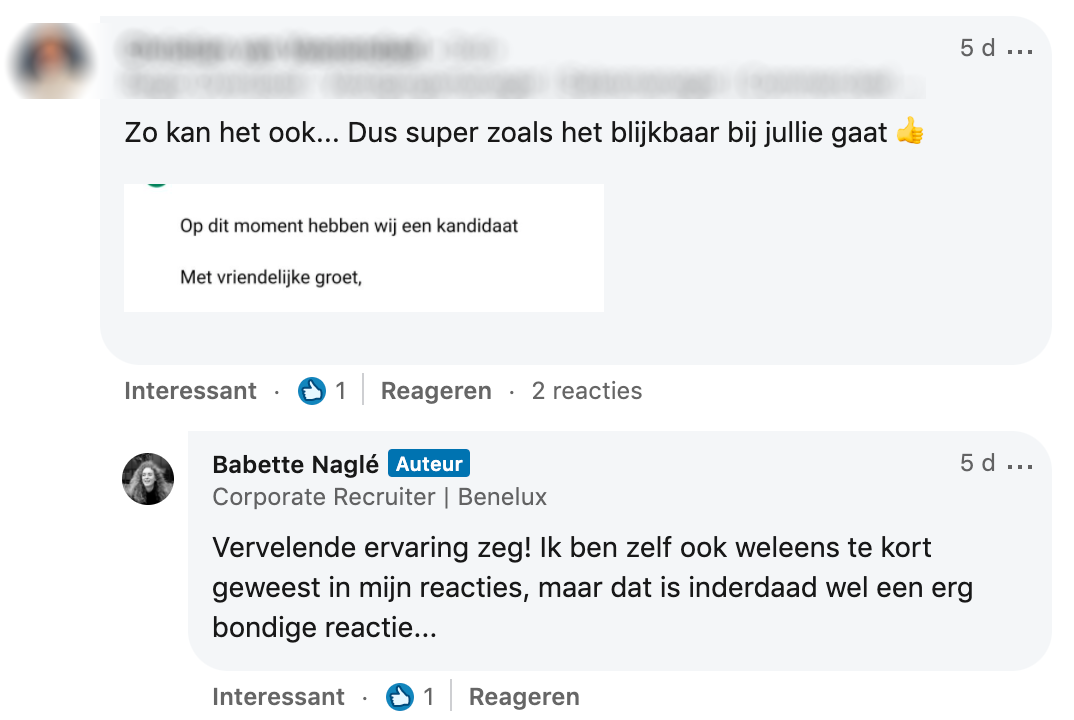Open more options on Babette Naglé's reply
1074x720 pixels.
pos(1020,465)
